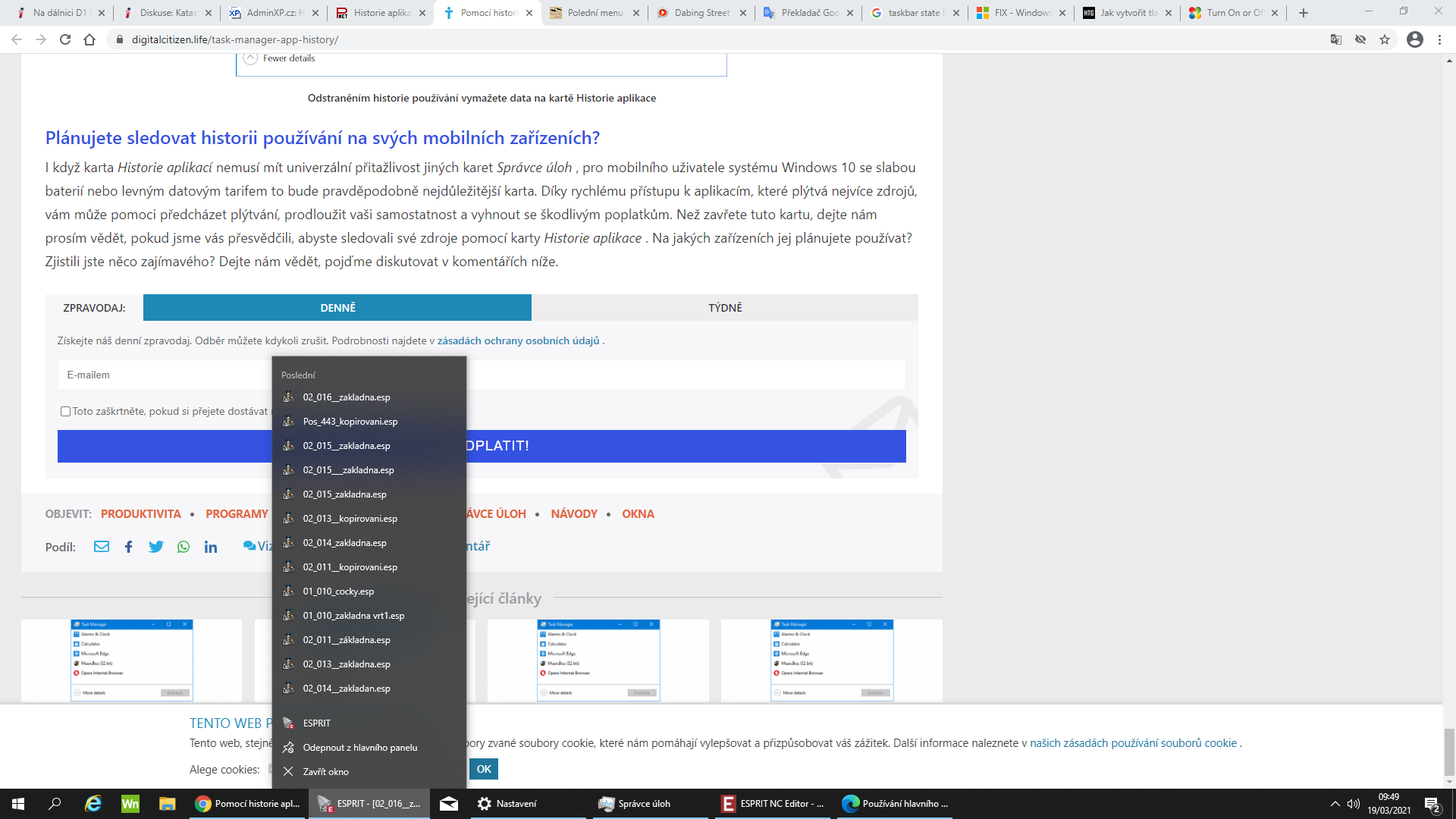The height and width of the screenshot is (819, 1456).
Task: Share the article on Twitter
Action: [156, 547]
